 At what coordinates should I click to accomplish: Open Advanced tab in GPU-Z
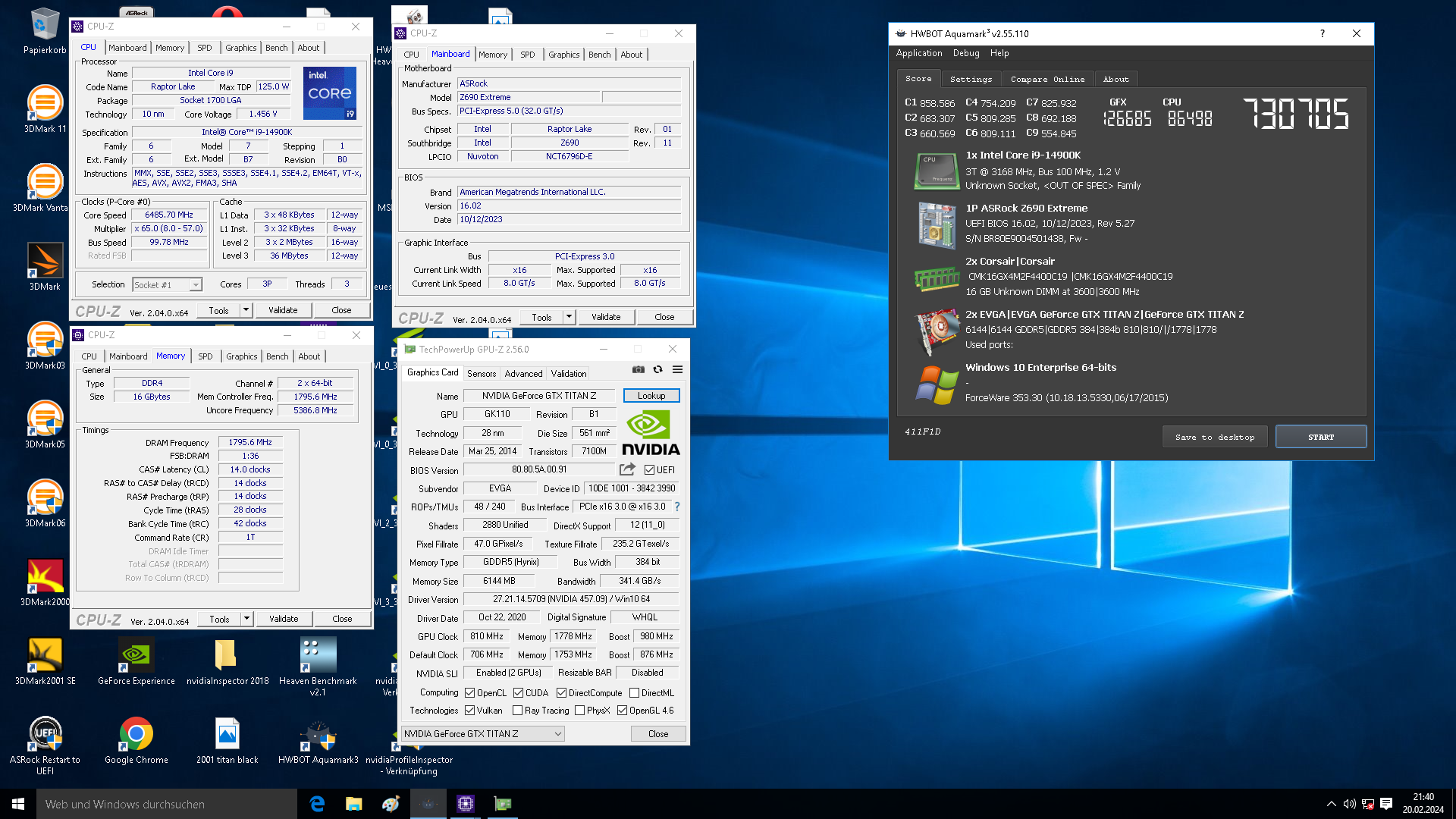[523, 374]
